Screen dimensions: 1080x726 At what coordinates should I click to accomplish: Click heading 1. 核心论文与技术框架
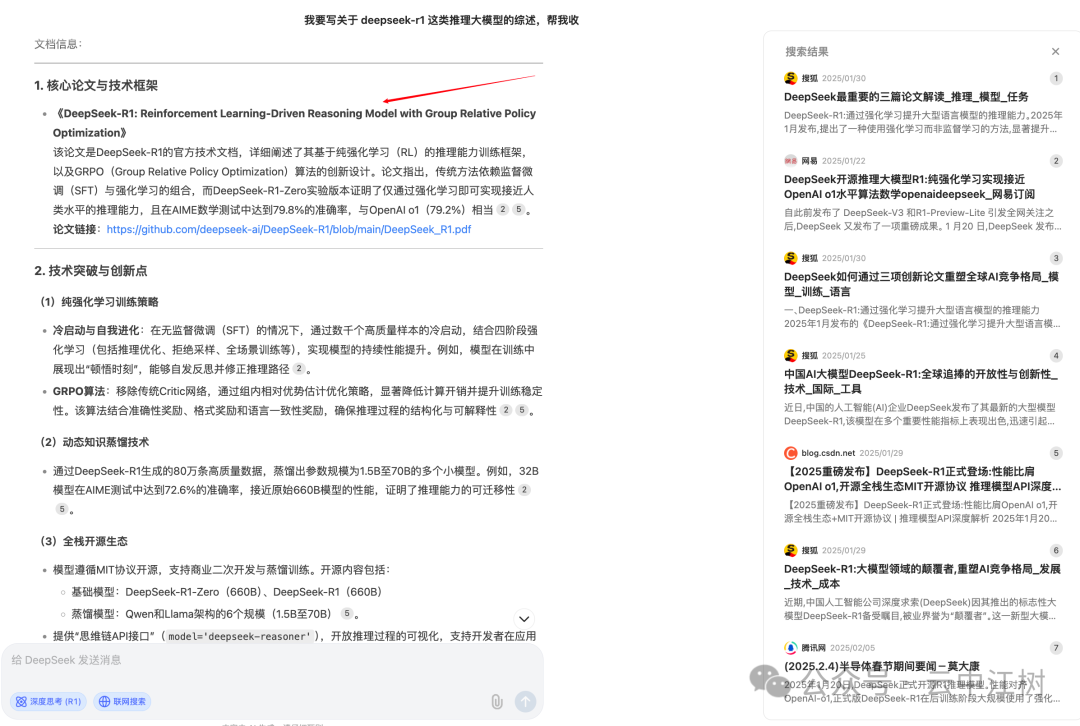pyautogui.click(x=96, y=85)
